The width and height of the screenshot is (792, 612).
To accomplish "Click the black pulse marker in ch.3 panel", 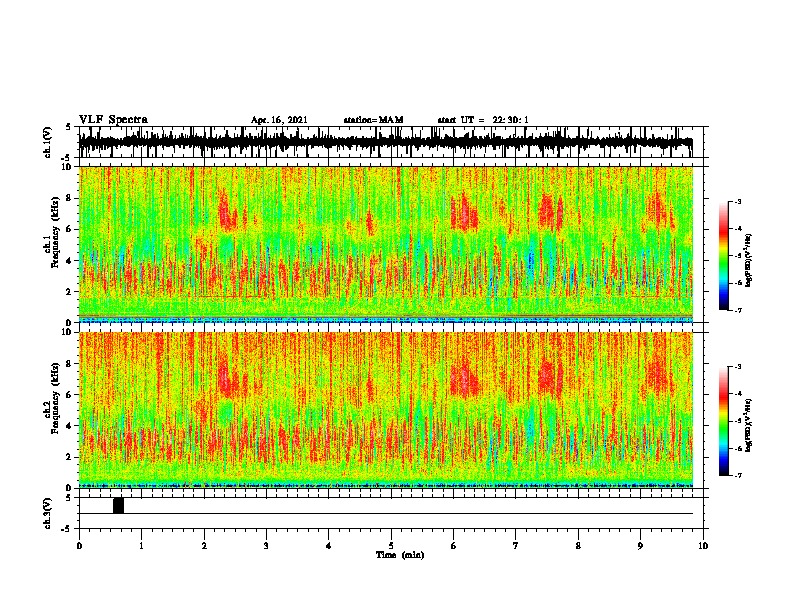I will 118,505.
